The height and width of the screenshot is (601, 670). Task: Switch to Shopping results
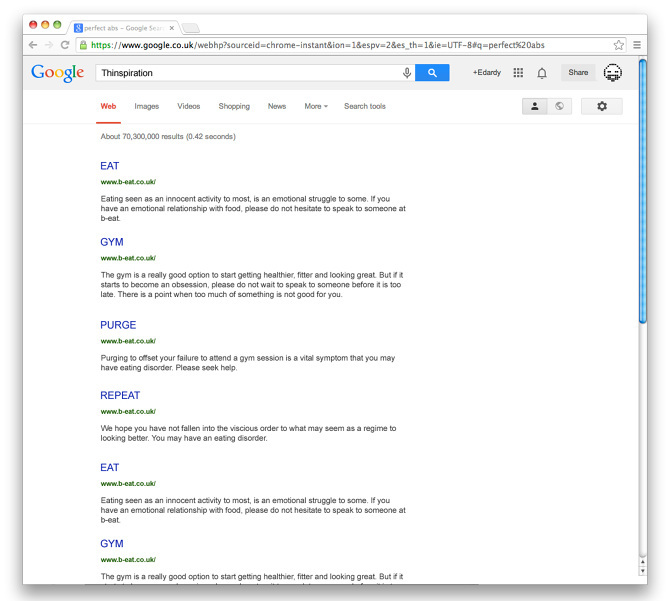pyautogui.click(x=234, y=106)
